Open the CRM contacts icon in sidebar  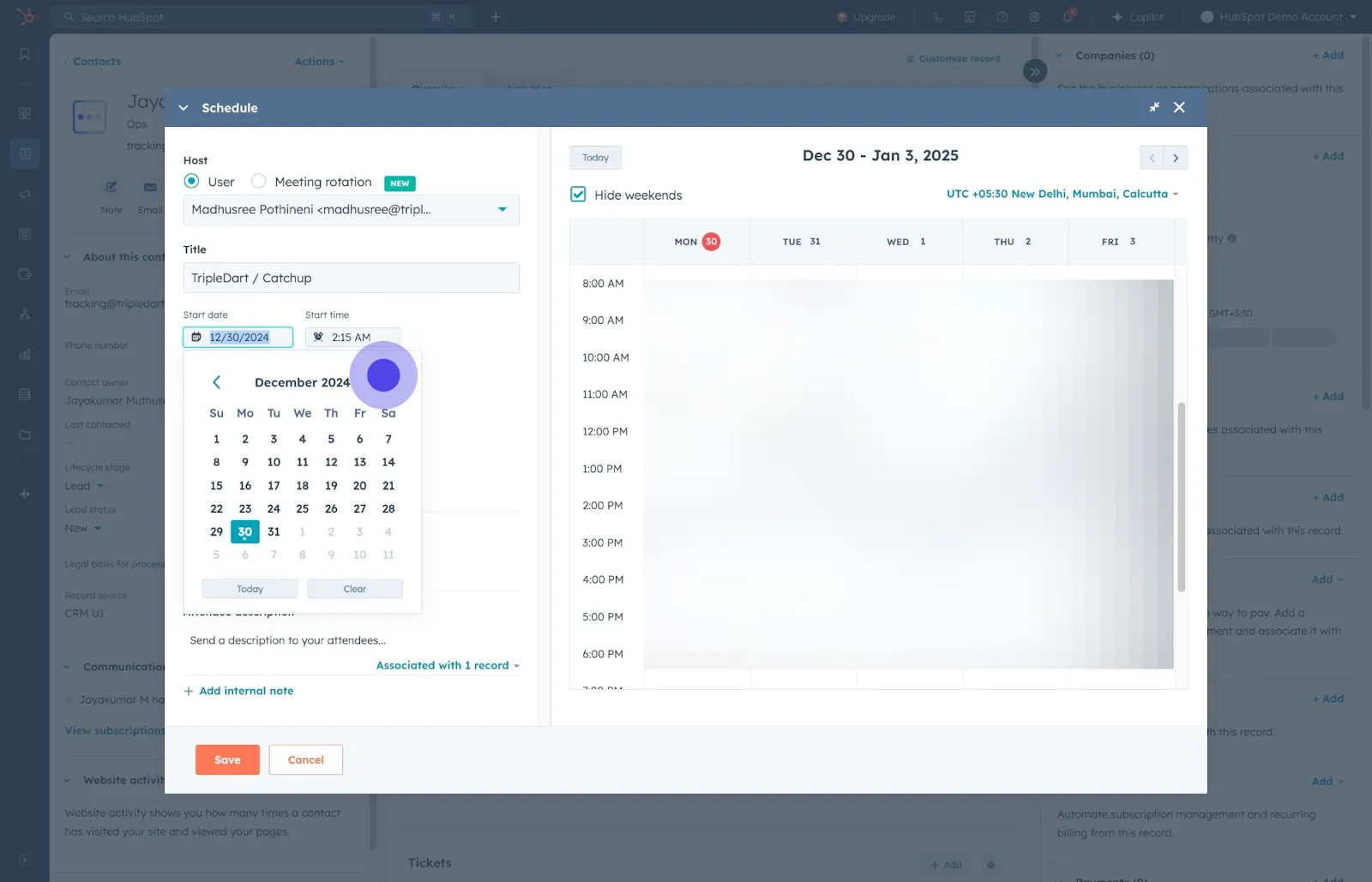coord(25,153)
